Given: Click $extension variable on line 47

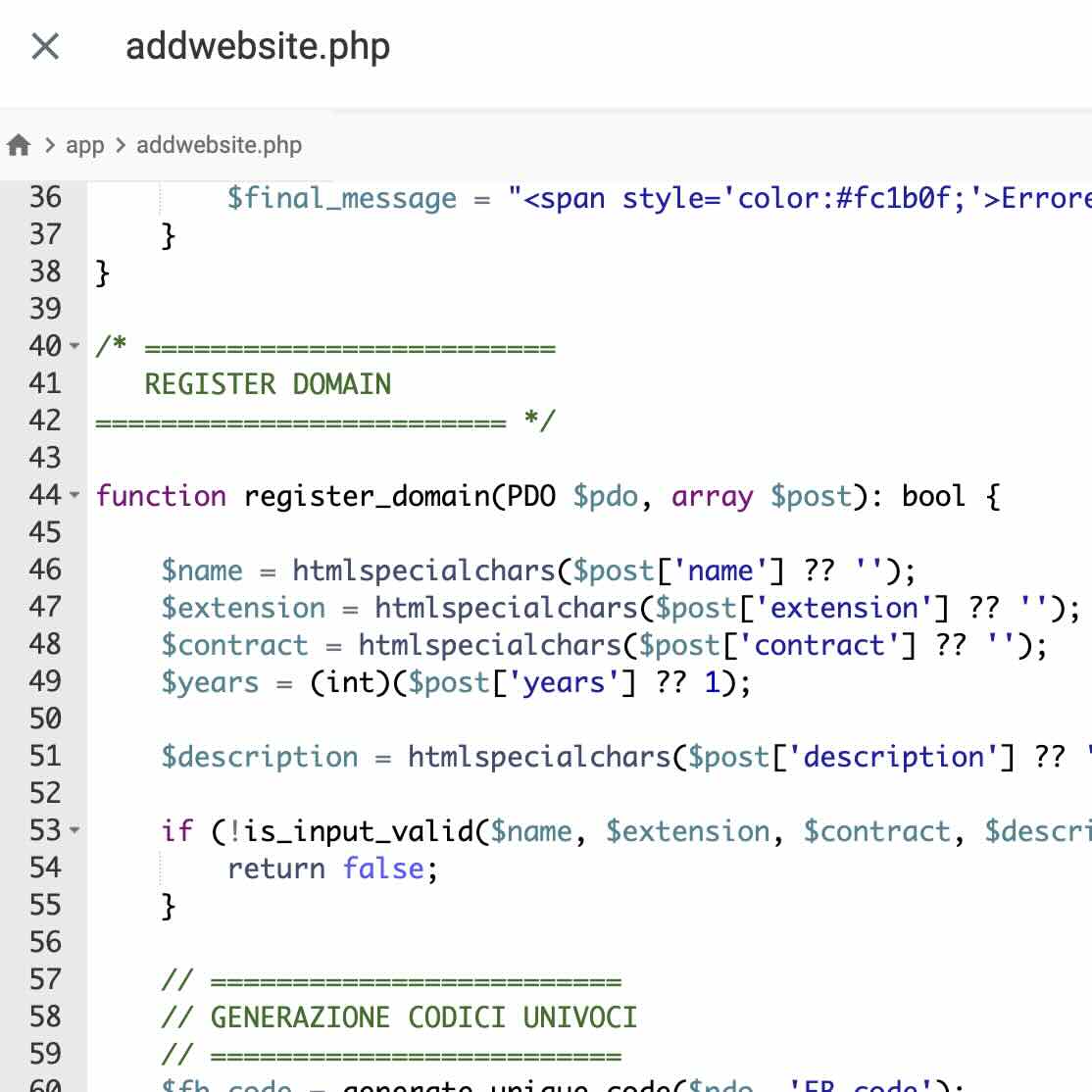Looking at the screenshot, I should tap(243, 608).
